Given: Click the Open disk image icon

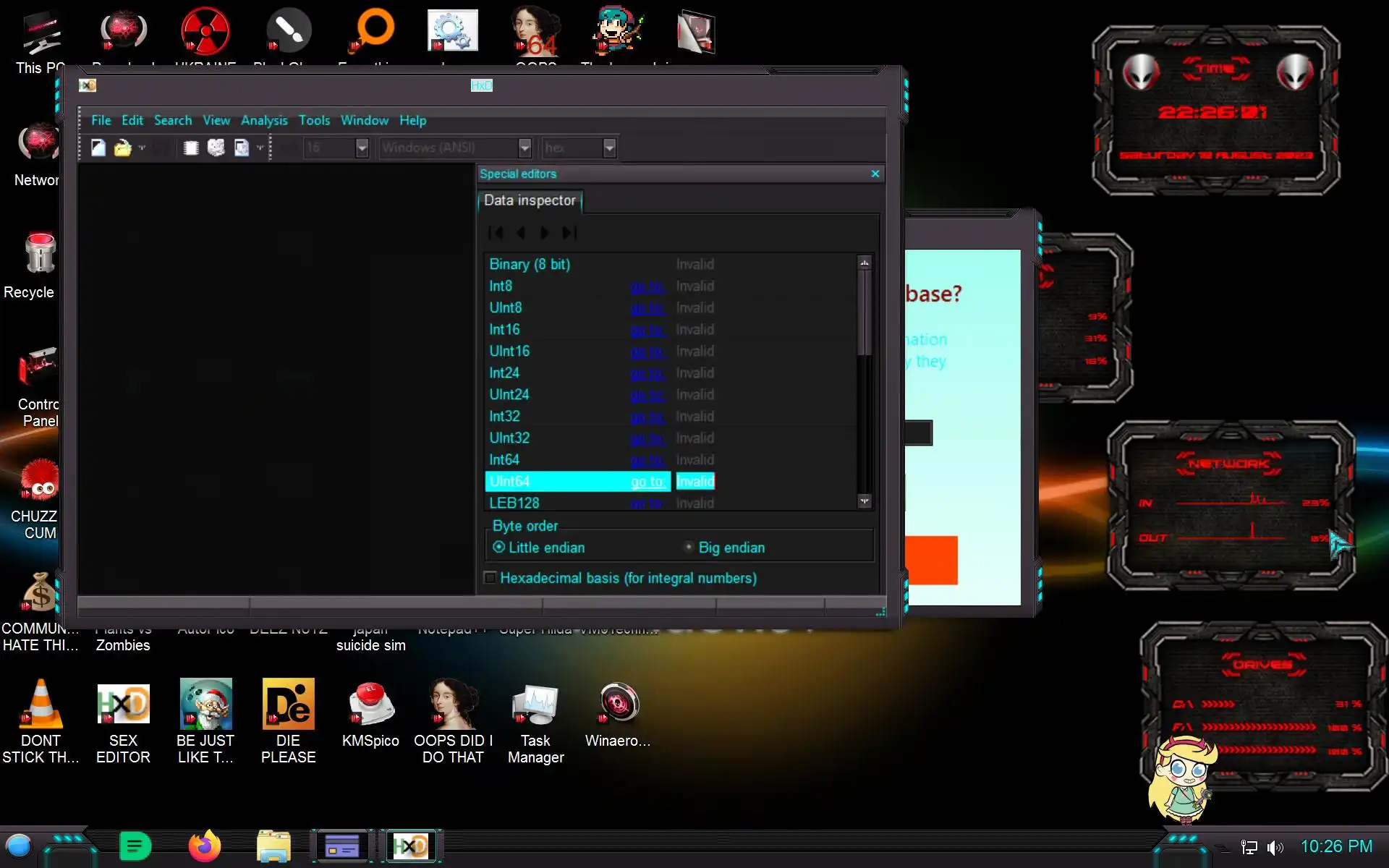Looking at the screenshot, I should click(242, 148).
